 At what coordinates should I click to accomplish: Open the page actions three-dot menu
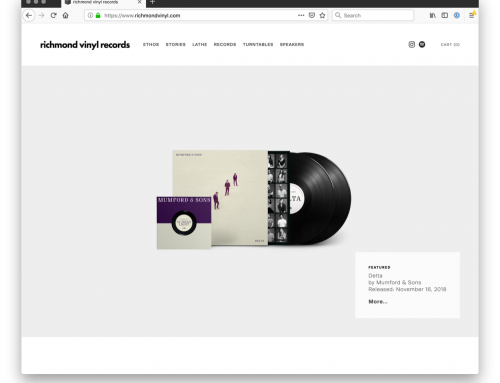[x=301, y=15]
